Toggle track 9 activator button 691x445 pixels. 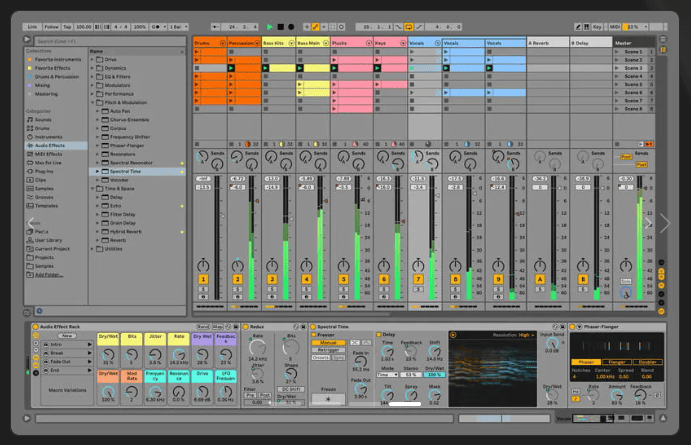498,279
